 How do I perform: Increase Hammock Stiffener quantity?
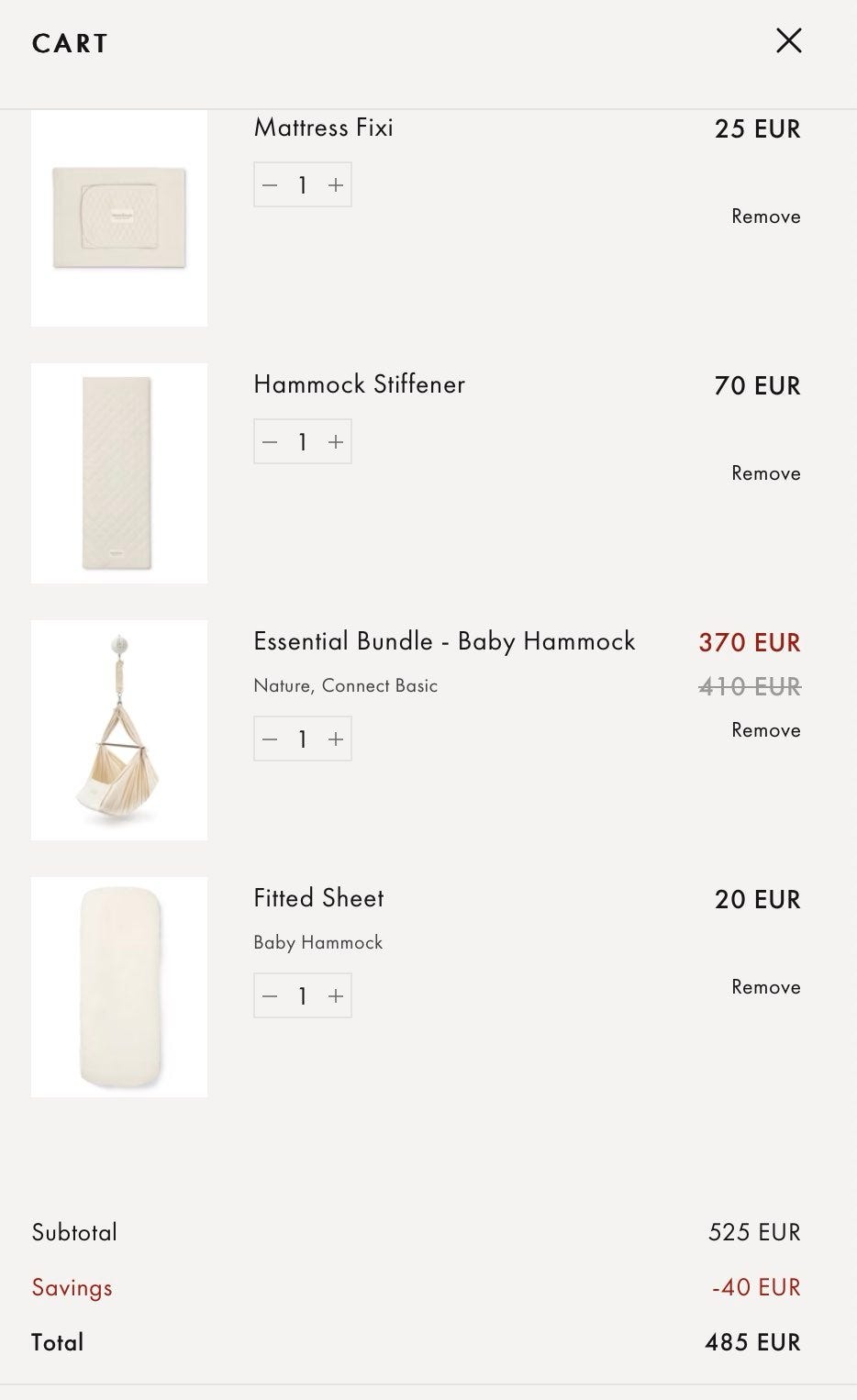(x=336, y=442)
